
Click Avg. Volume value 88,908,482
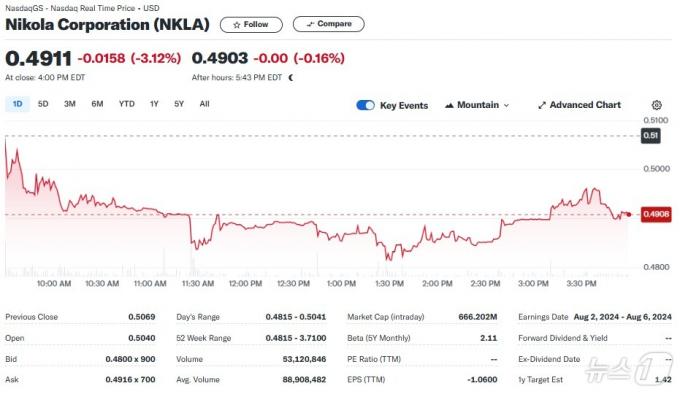(x=304, y=380)
